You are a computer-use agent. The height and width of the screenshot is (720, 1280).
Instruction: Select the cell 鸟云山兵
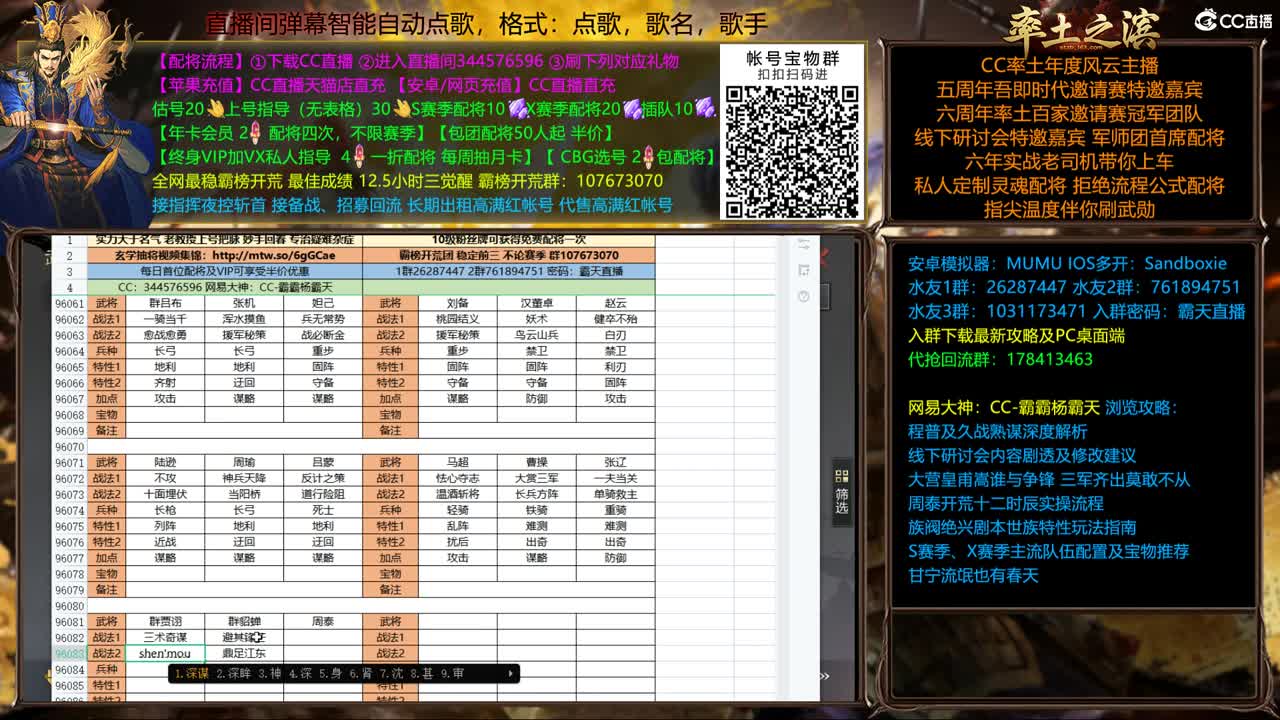click(x=537, y=335)
